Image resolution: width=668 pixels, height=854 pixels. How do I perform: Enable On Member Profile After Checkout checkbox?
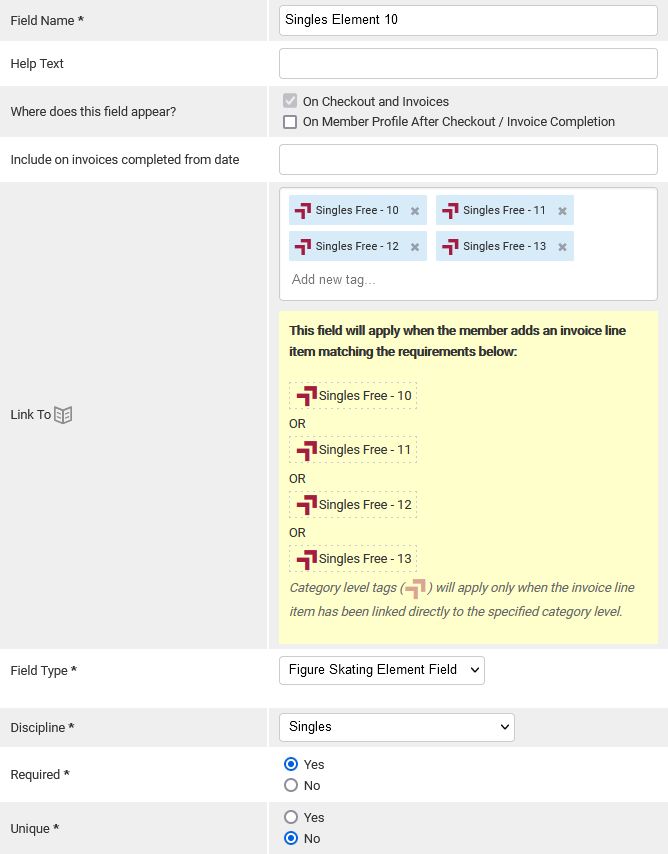[x=290, y=122]
